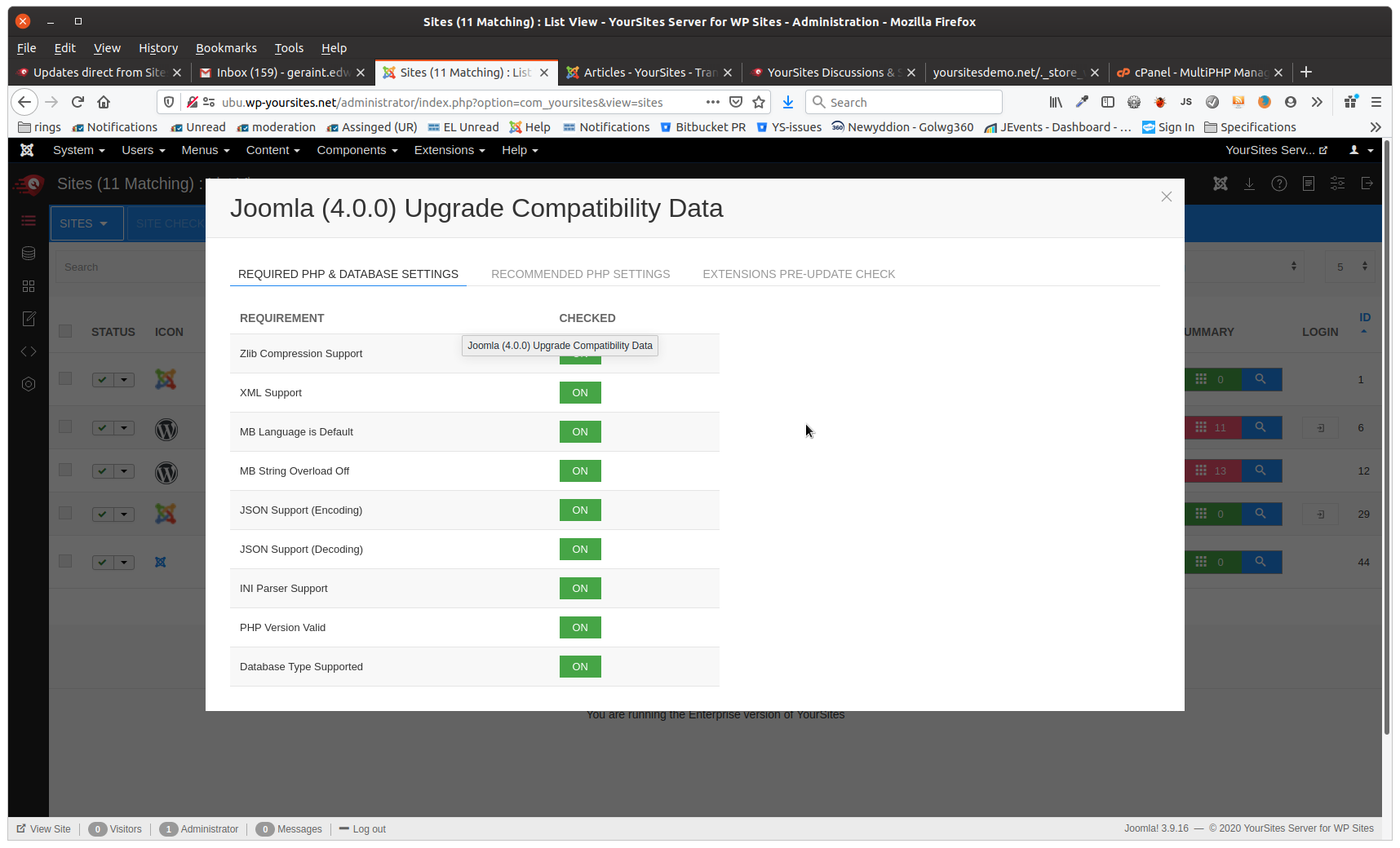Reload the current page
Image resolution: width=1400 pixels, height=848 pixels.
coord(78,102)
